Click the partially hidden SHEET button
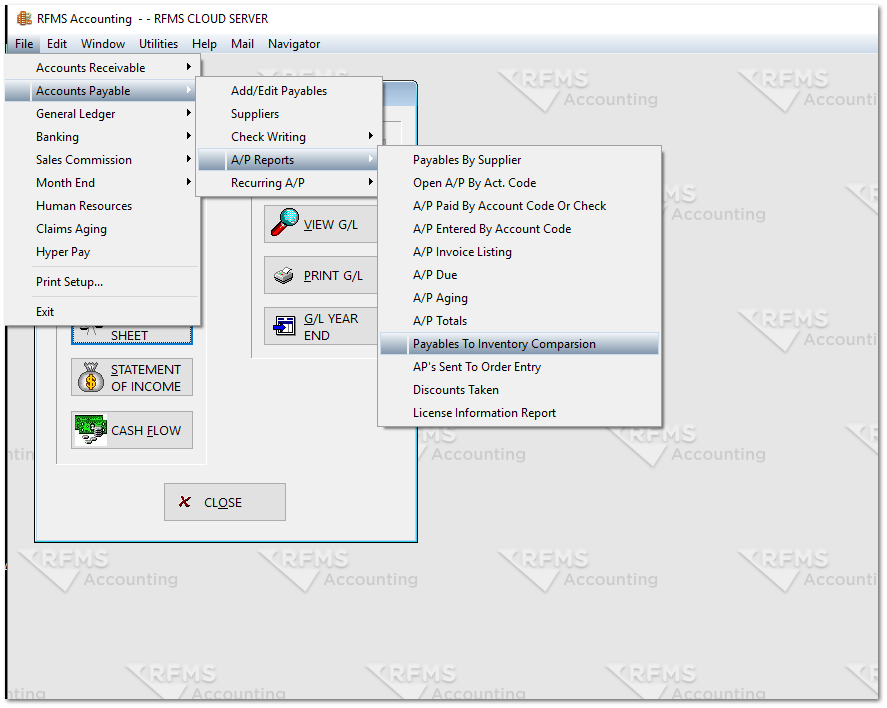The image size is (887, 708). tap(132, 335)
